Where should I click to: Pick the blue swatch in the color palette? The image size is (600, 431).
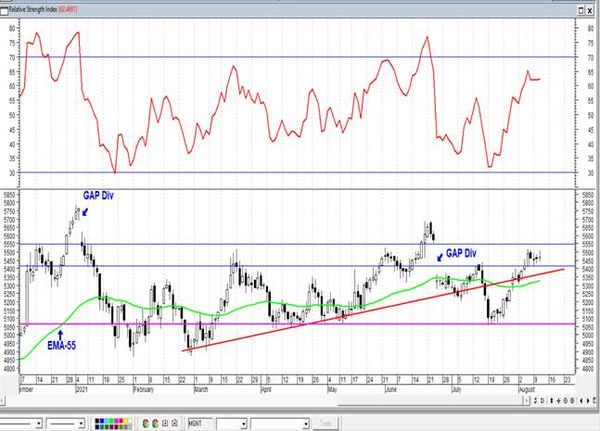click(x=102, y=421)
